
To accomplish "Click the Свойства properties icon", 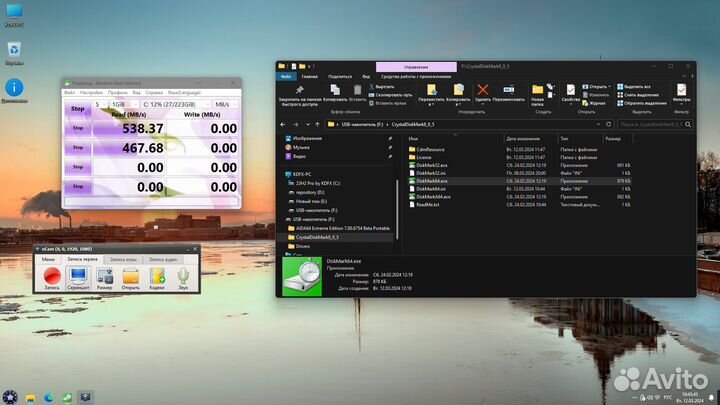I will tap(570, 90).
